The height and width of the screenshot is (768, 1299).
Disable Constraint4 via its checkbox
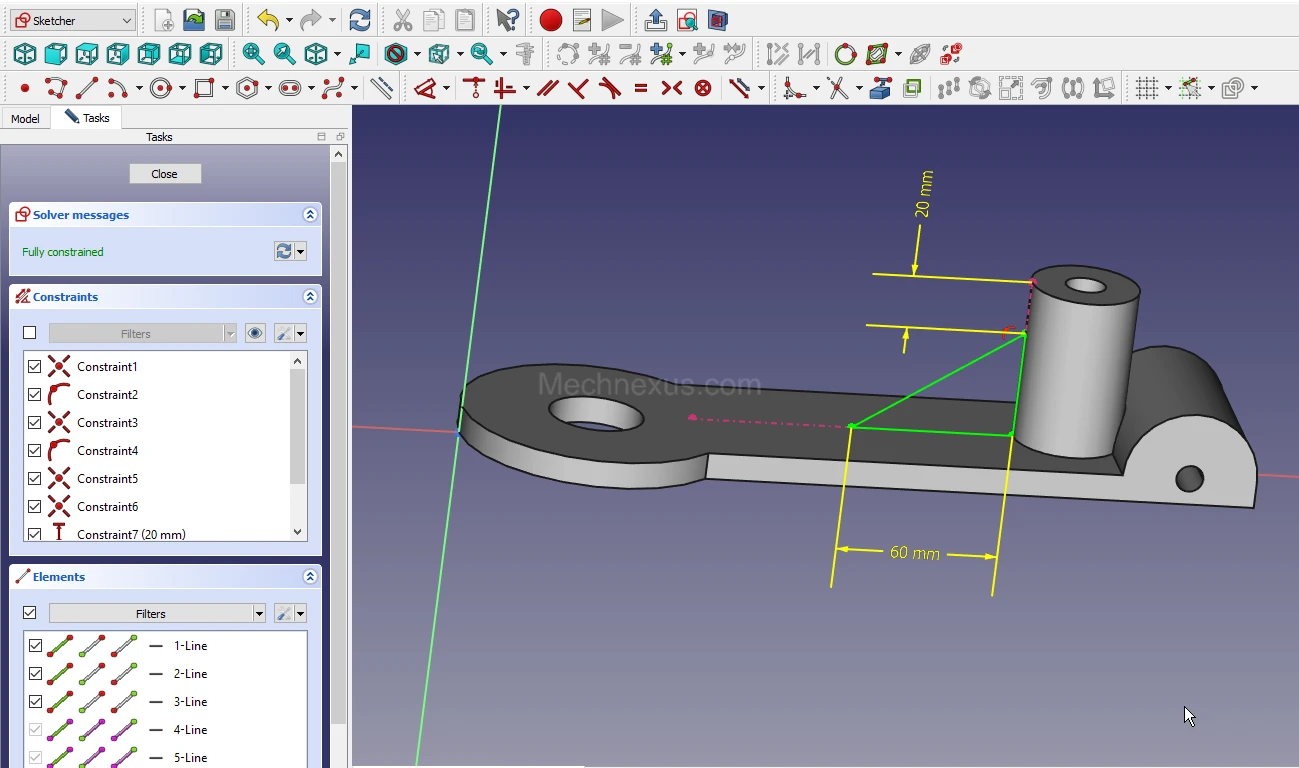point(35,451)
